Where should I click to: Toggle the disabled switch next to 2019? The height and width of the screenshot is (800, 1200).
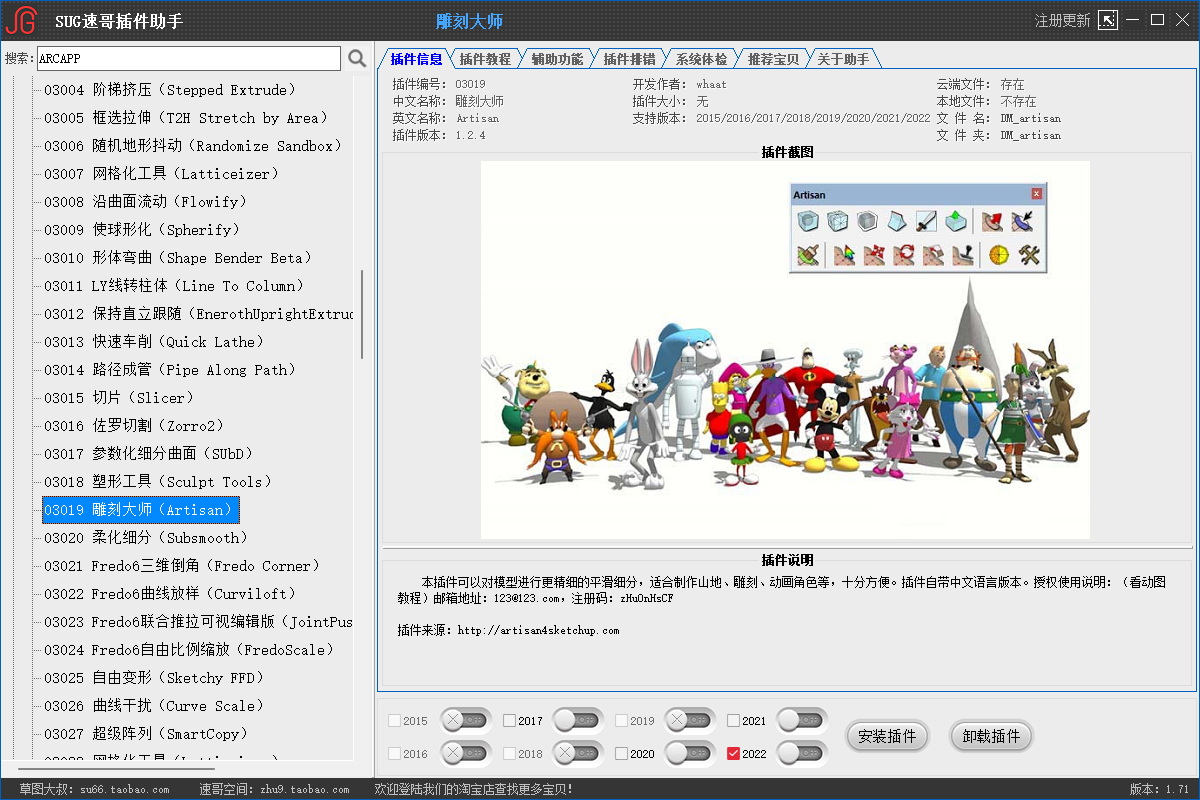pyautogui.click(x=691, y=720)
